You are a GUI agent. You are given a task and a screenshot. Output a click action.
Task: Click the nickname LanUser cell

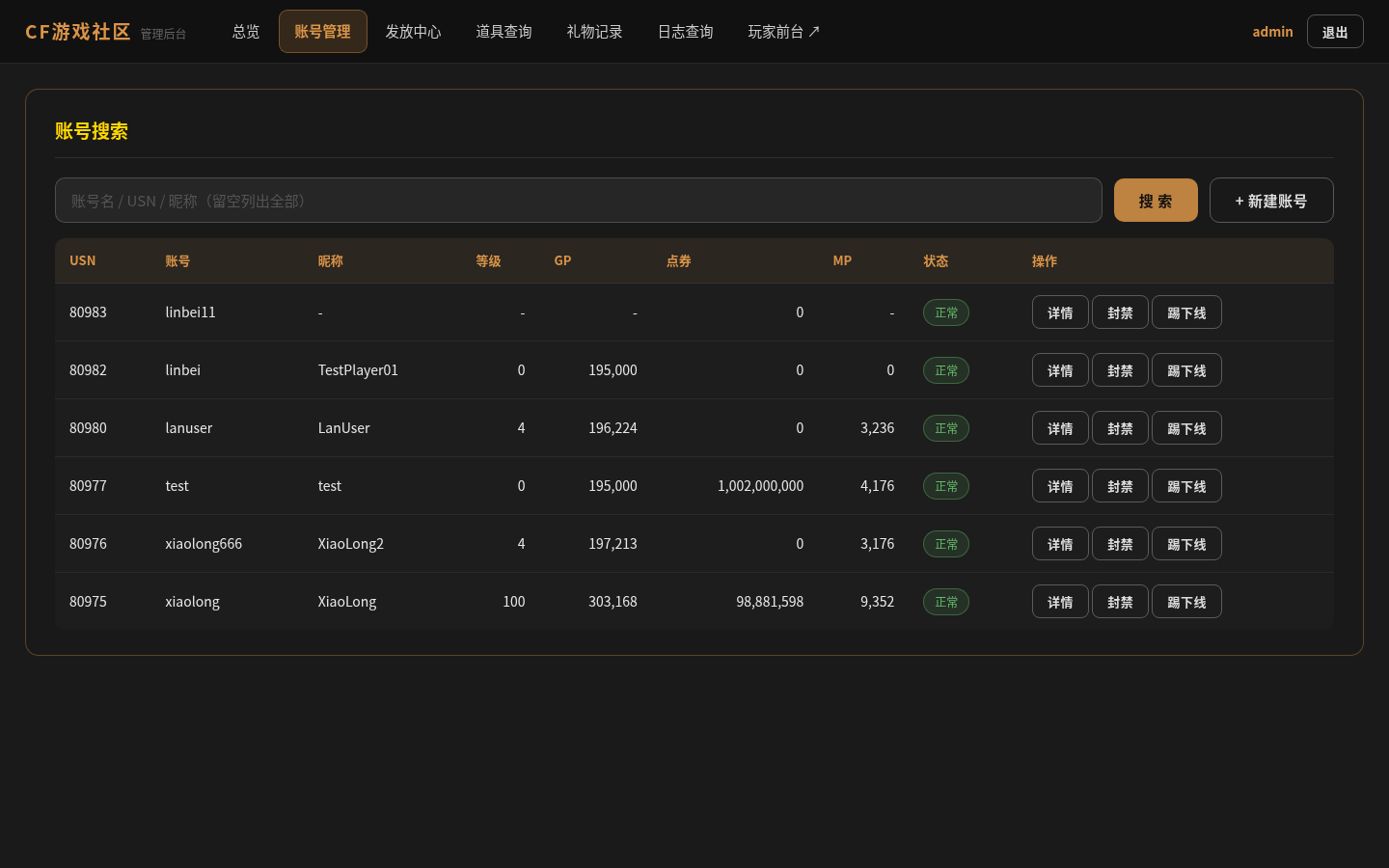click(x=344, y=428)
